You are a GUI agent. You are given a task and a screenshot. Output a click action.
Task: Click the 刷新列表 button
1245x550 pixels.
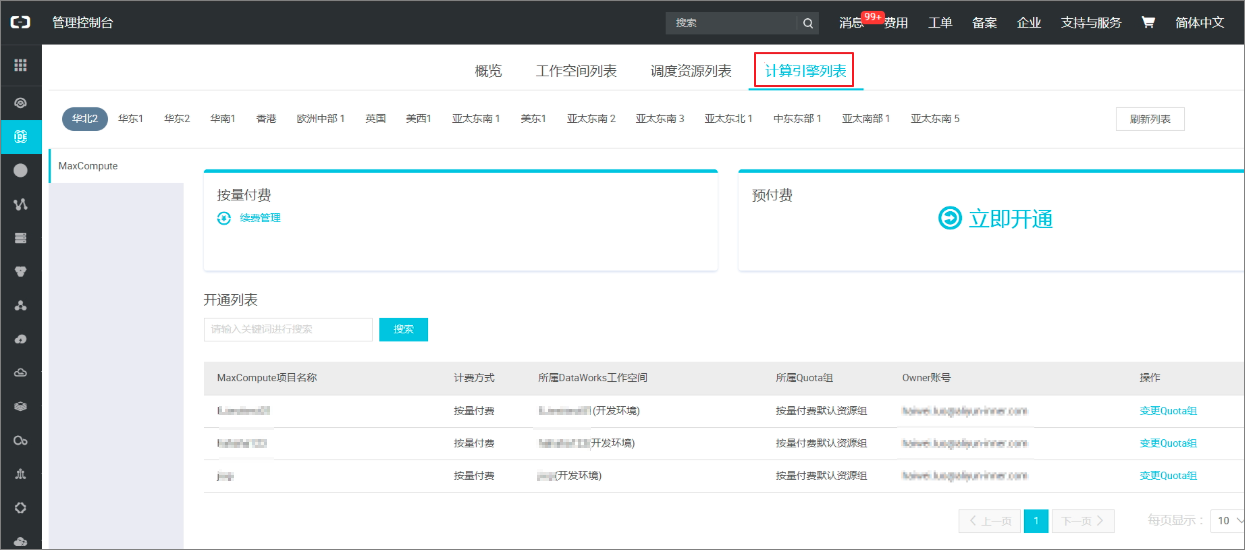tap(1150, 119)
